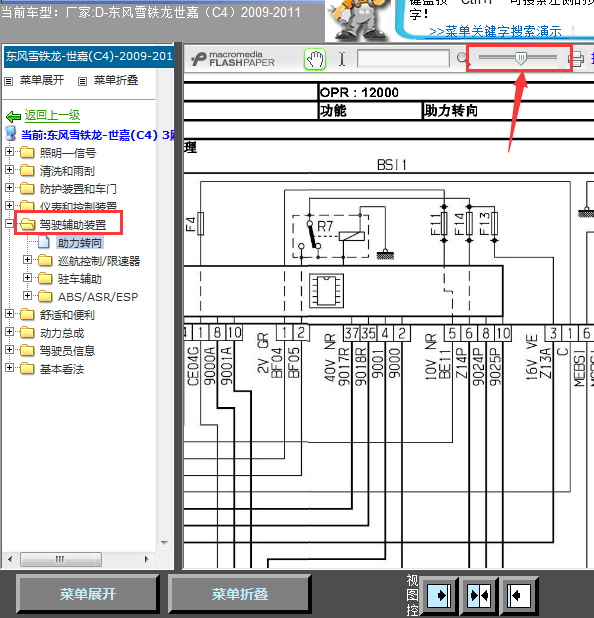Click the 照明—信号 folder icon
Image resolution: width=594 pixels, height=618 pixels.
pyautogui.click(x=27, y=152)
